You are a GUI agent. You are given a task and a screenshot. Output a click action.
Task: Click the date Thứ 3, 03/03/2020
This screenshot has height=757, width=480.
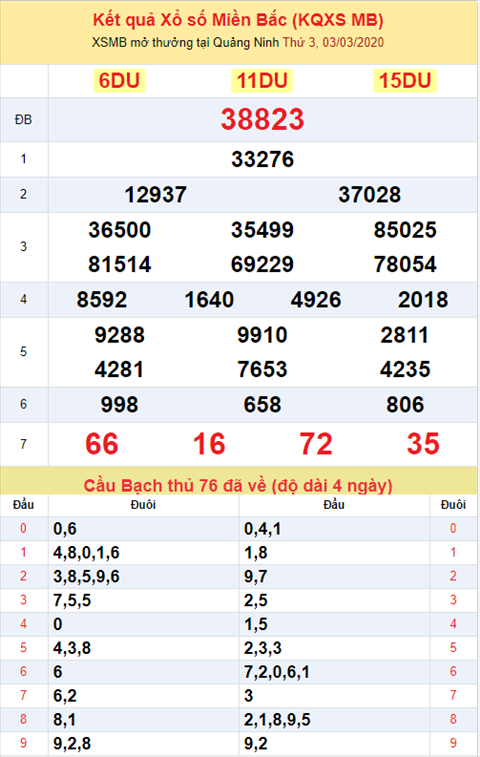(x=333, y=42)
